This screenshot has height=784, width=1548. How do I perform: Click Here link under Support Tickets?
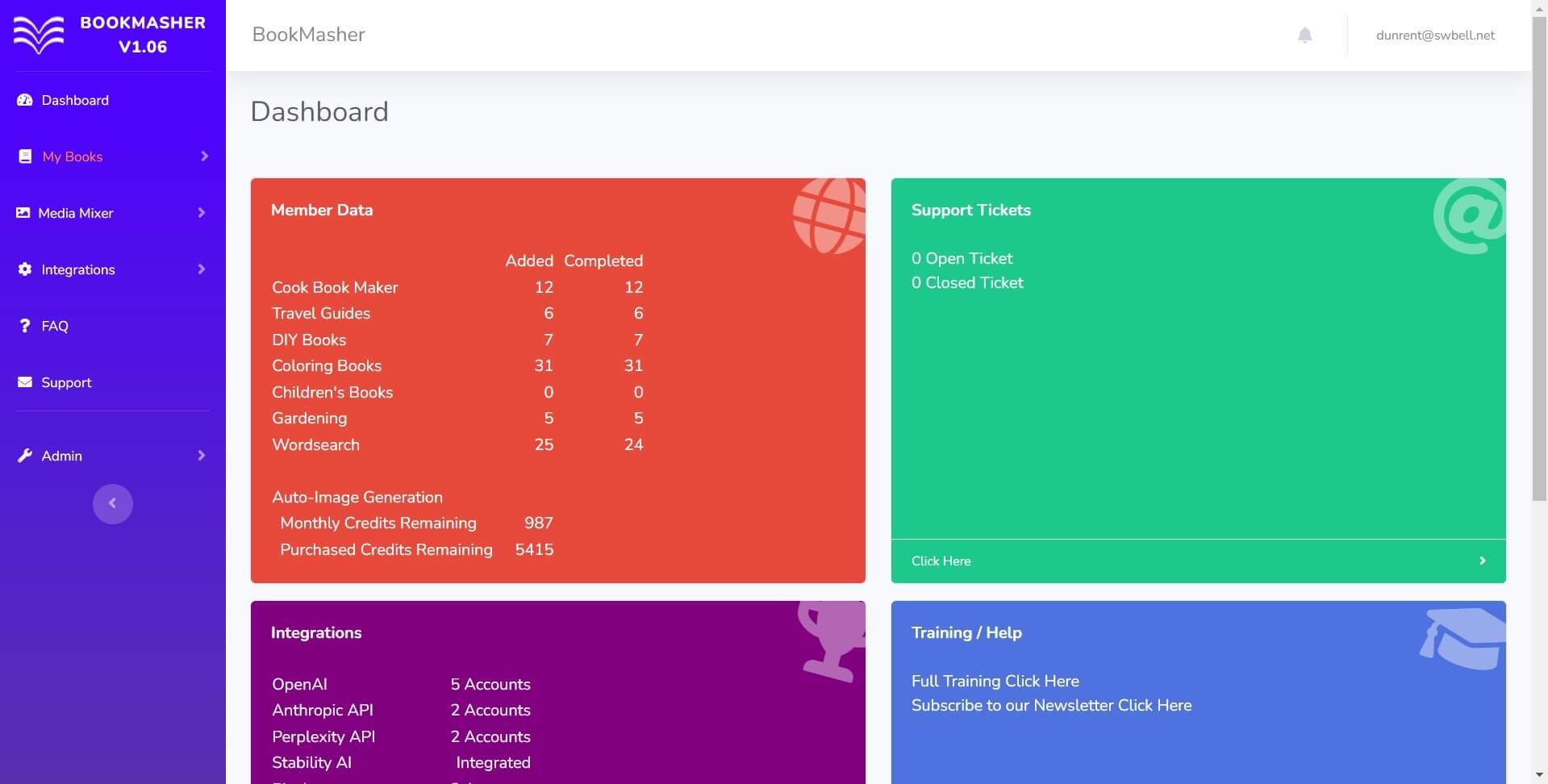tap(941, 561)
